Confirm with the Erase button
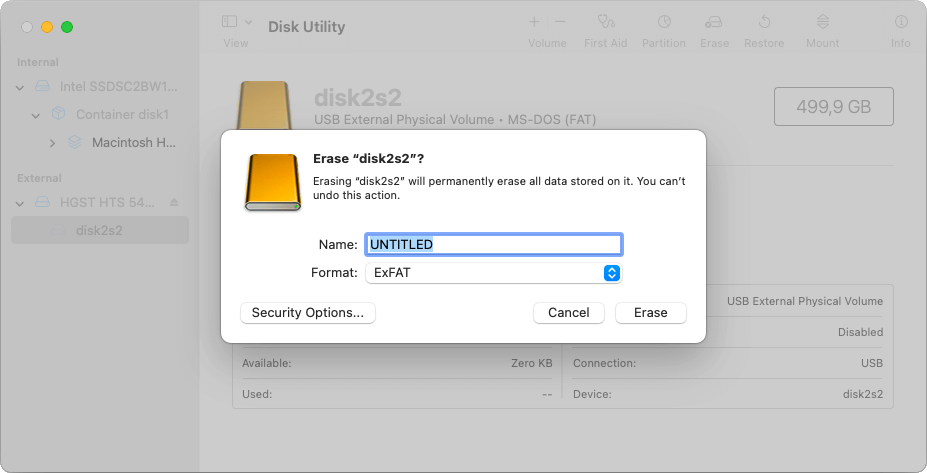This screenshot has height=473, width=927. pos(650,313)
